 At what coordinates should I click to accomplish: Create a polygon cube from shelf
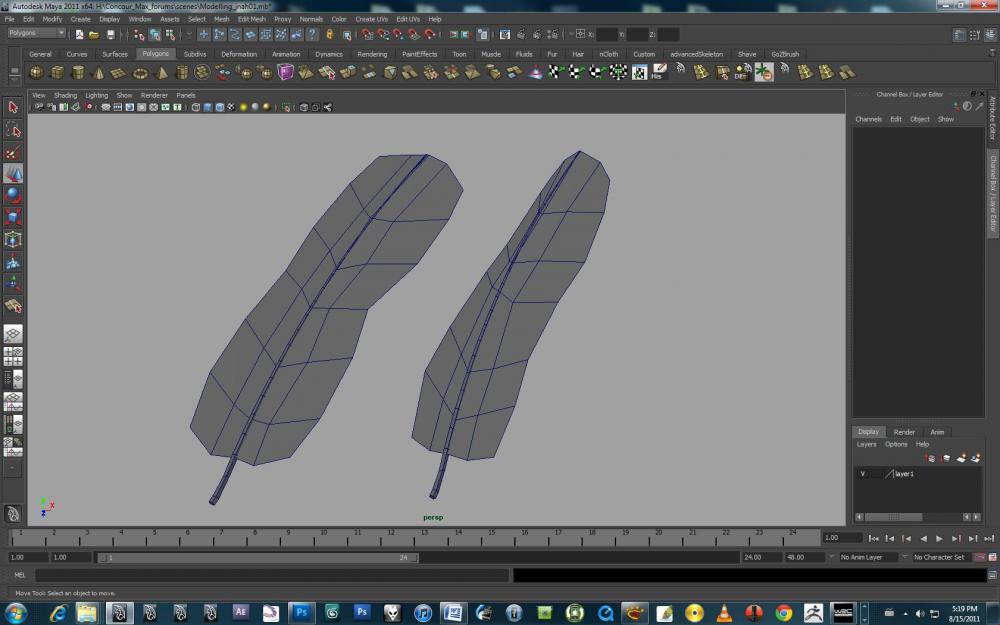tap(56, 72)
